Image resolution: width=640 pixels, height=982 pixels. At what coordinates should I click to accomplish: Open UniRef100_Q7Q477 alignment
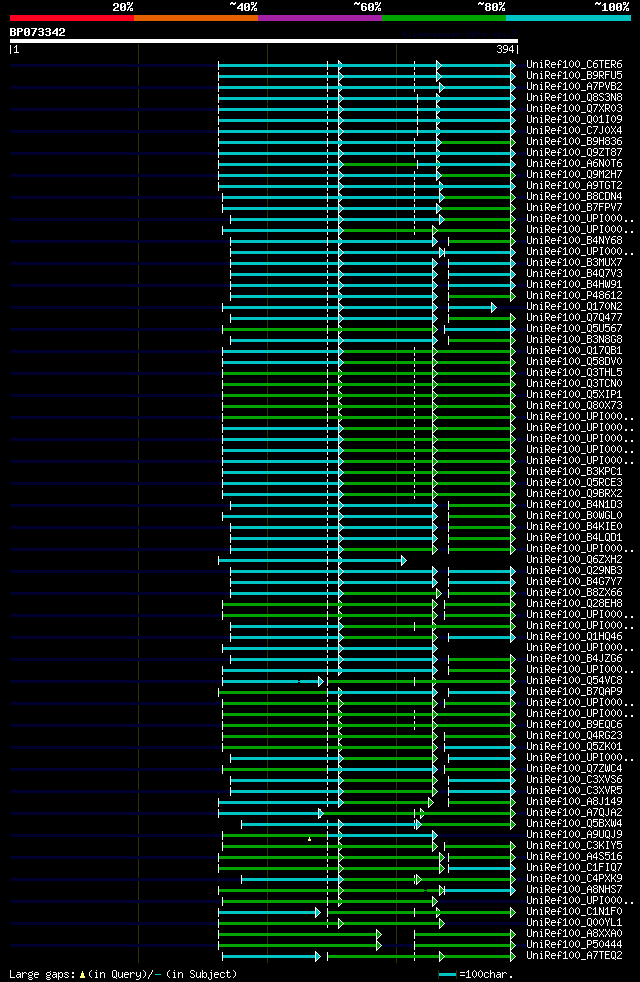(x=574, y=318)
